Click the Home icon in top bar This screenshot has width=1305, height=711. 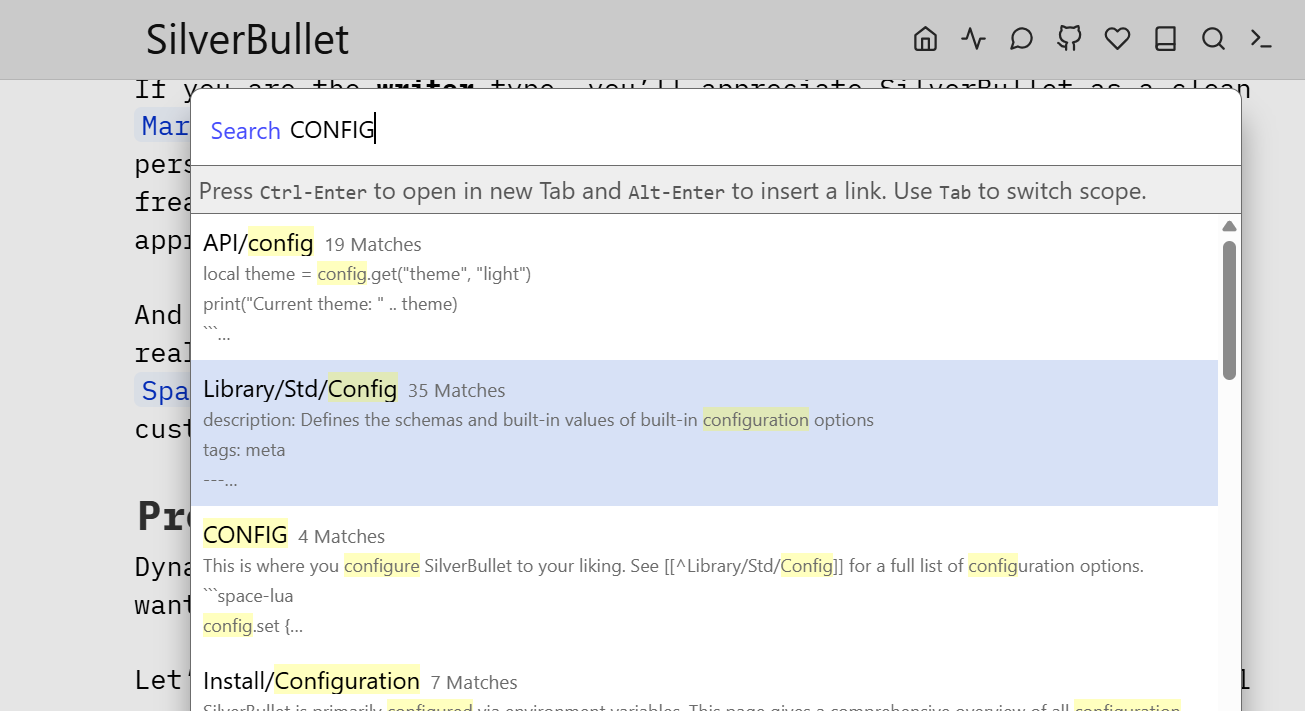point(925,39)
